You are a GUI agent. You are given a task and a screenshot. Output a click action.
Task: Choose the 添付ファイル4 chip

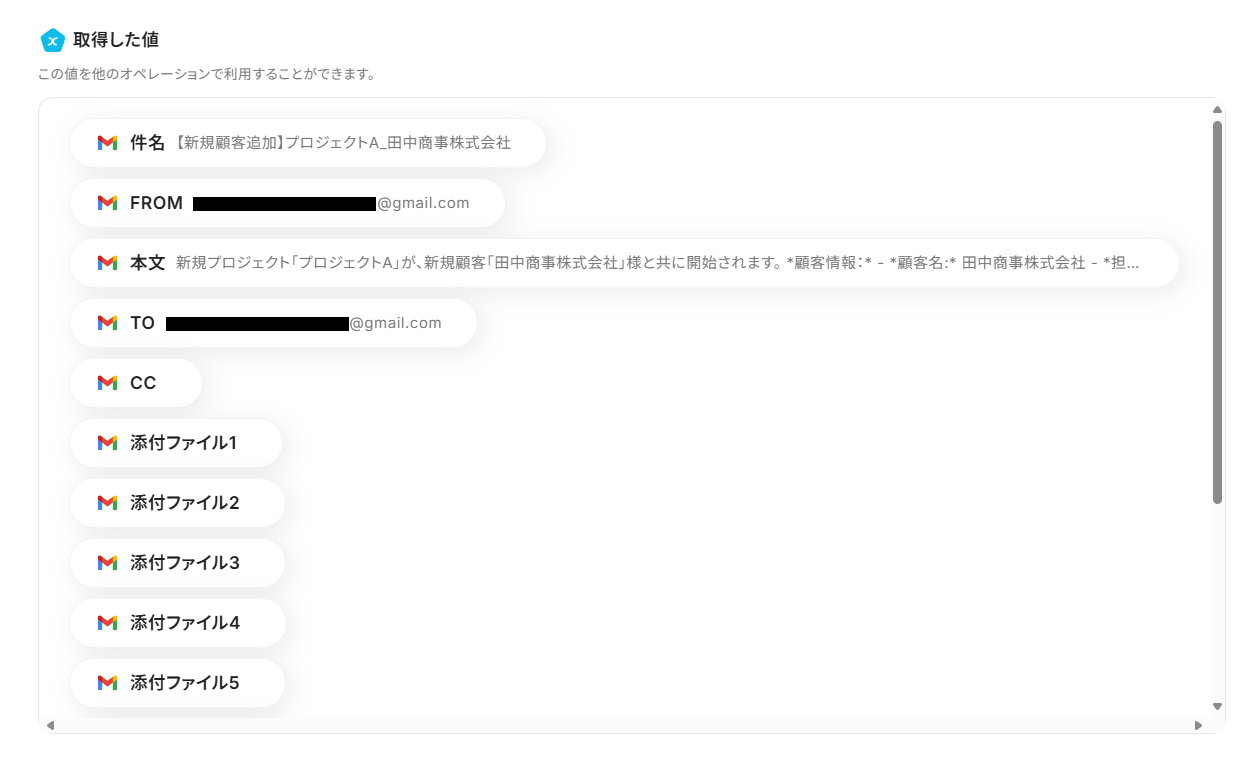pyautogui.click(x=178, y=623)
